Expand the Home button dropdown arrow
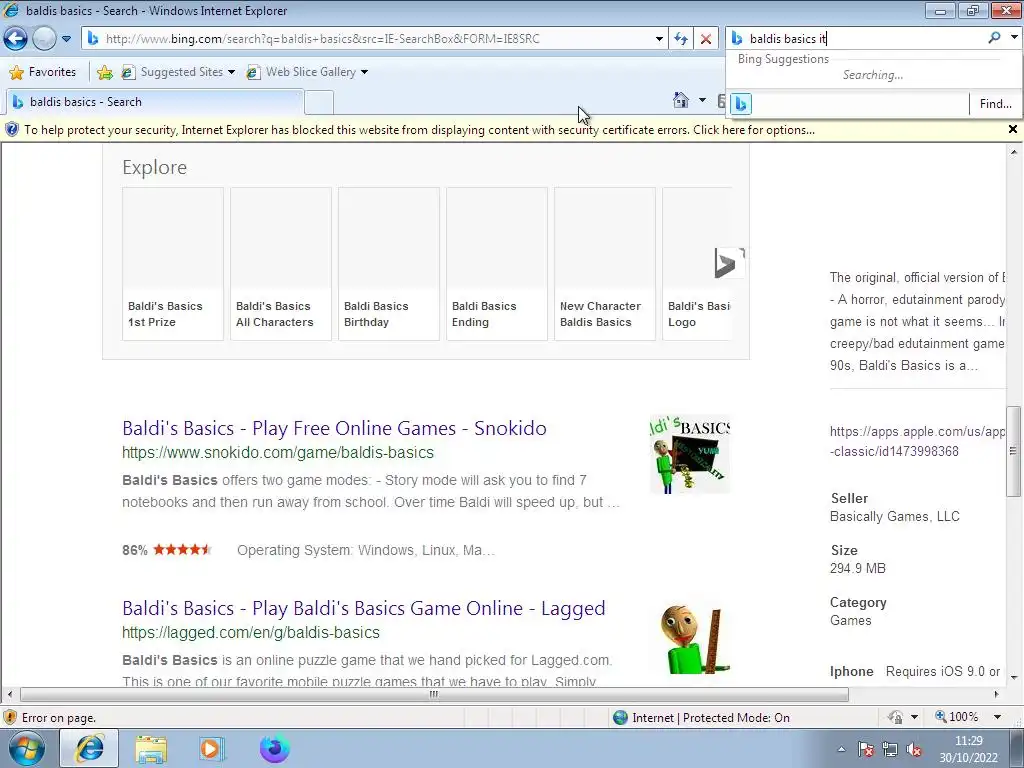The width and height of the screenshot is (1024, 768). coord(702,100)
